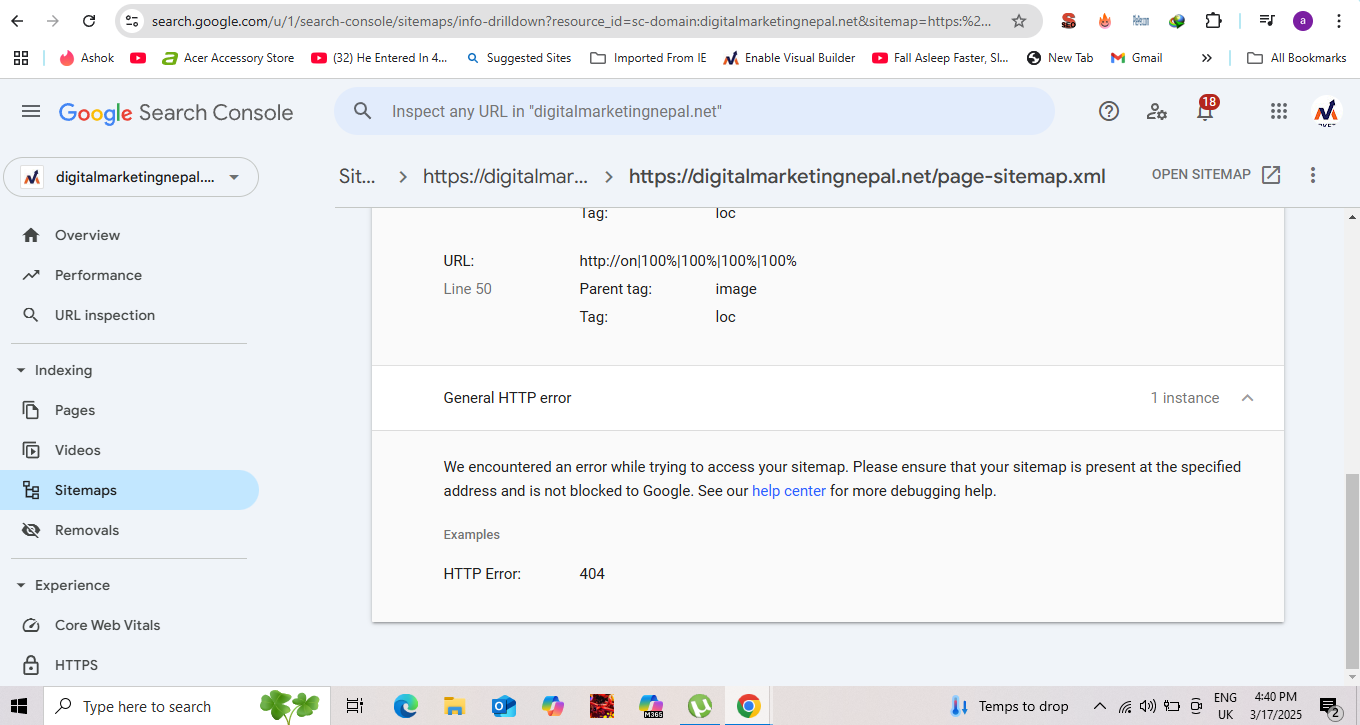The image size is (1360, 725).
Task: Open Removals in the sidebar
Action: (86, 530)
